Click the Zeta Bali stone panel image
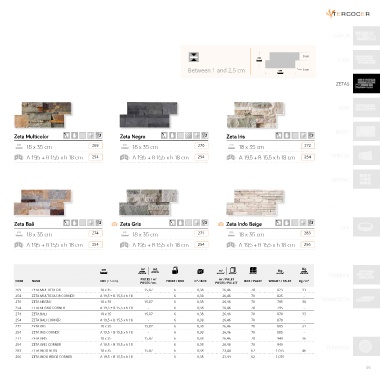The image size is (380, 380). (x=43, y=203)
